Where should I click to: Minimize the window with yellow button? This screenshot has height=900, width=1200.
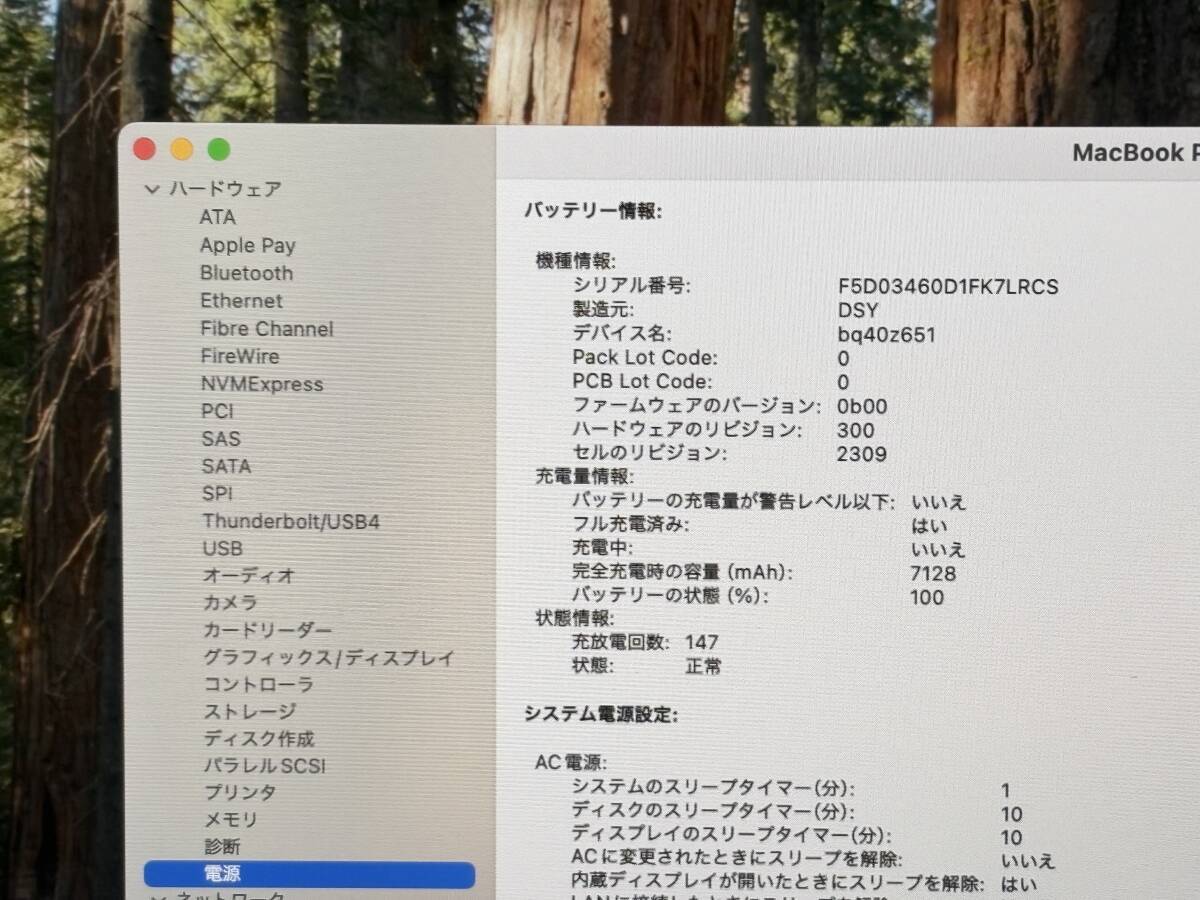182,149
